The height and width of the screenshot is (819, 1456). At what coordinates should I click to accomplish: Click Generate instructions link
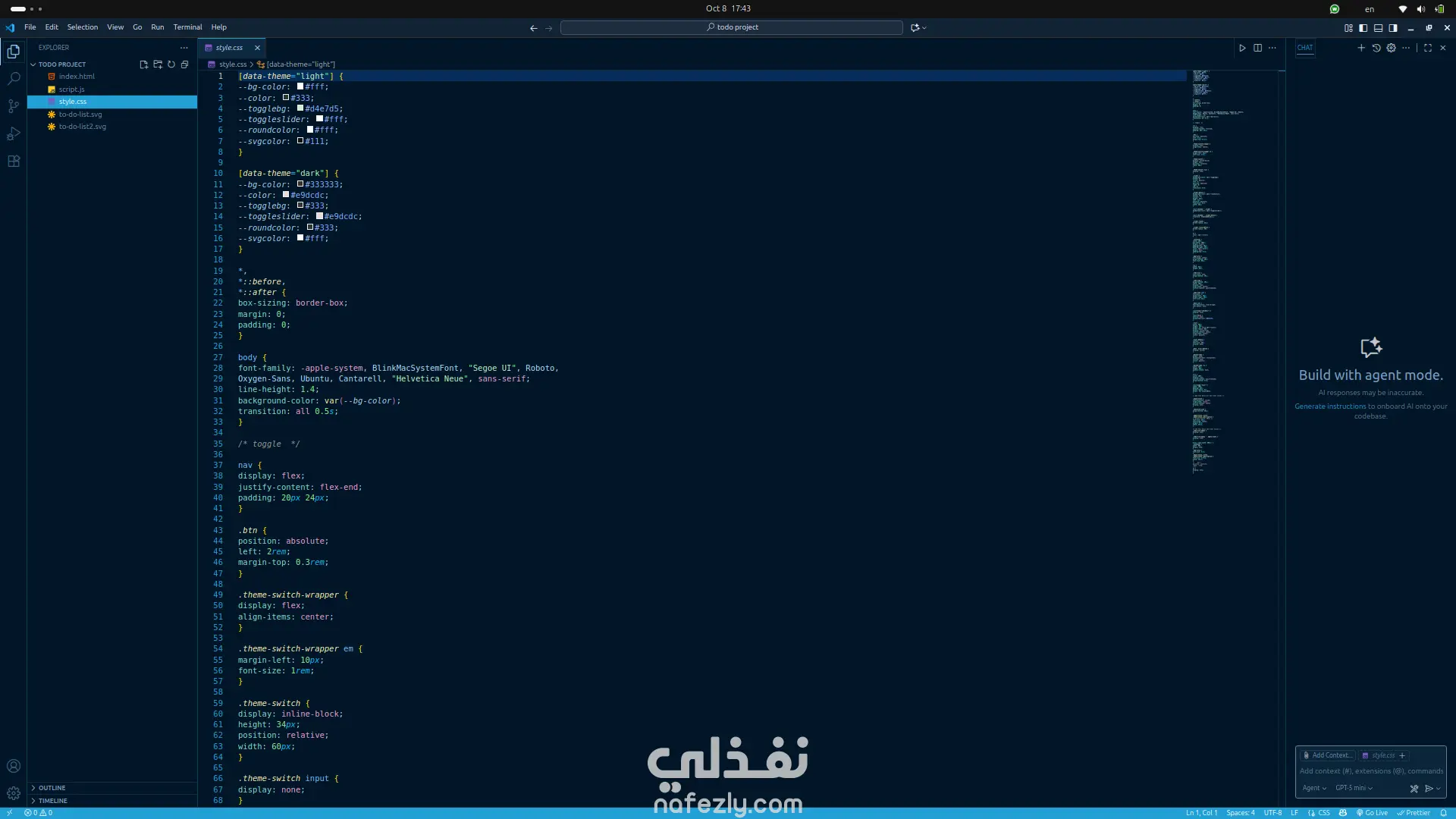click(1329, 406)
